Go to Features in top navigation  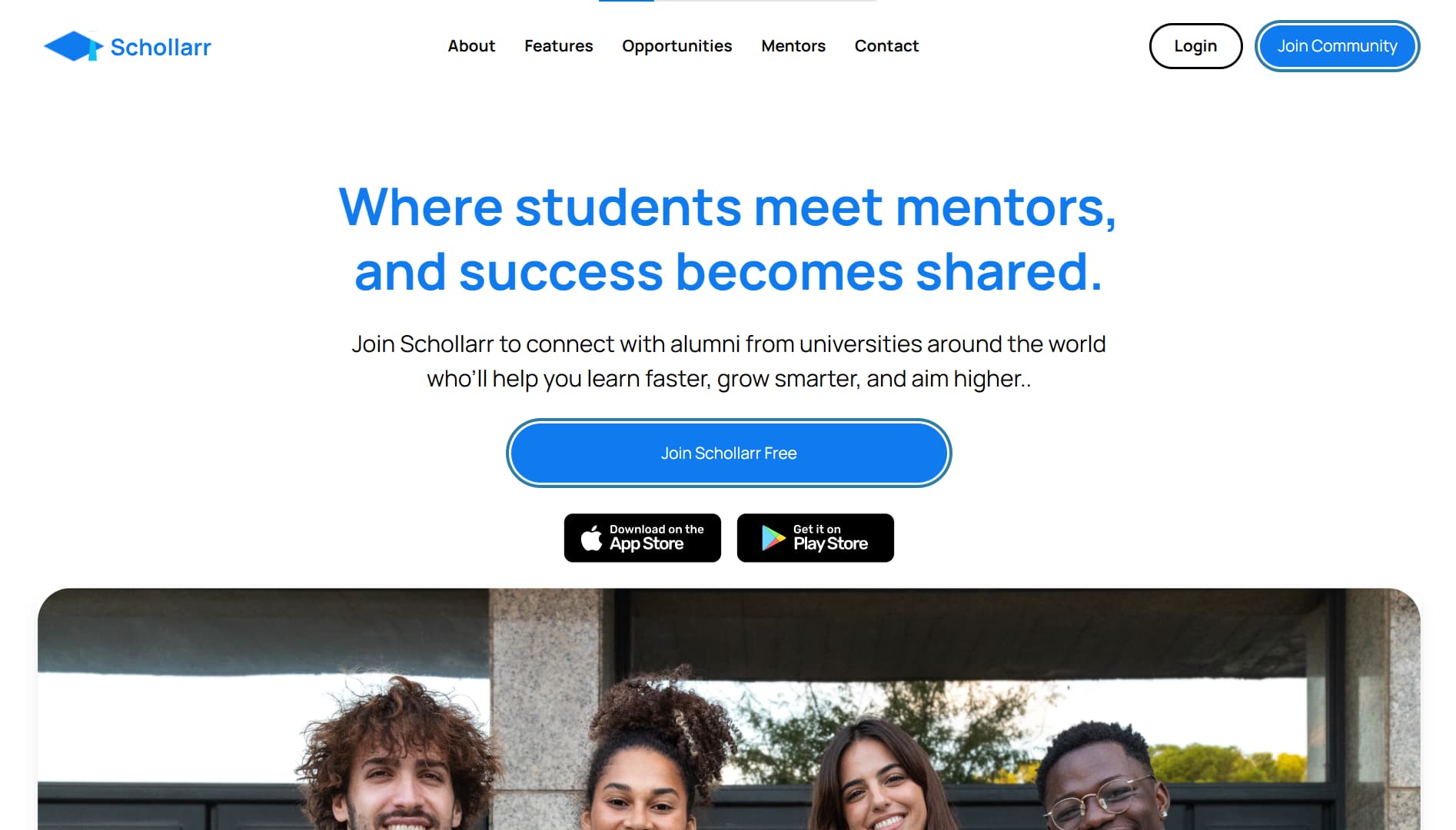click(558, 46)
